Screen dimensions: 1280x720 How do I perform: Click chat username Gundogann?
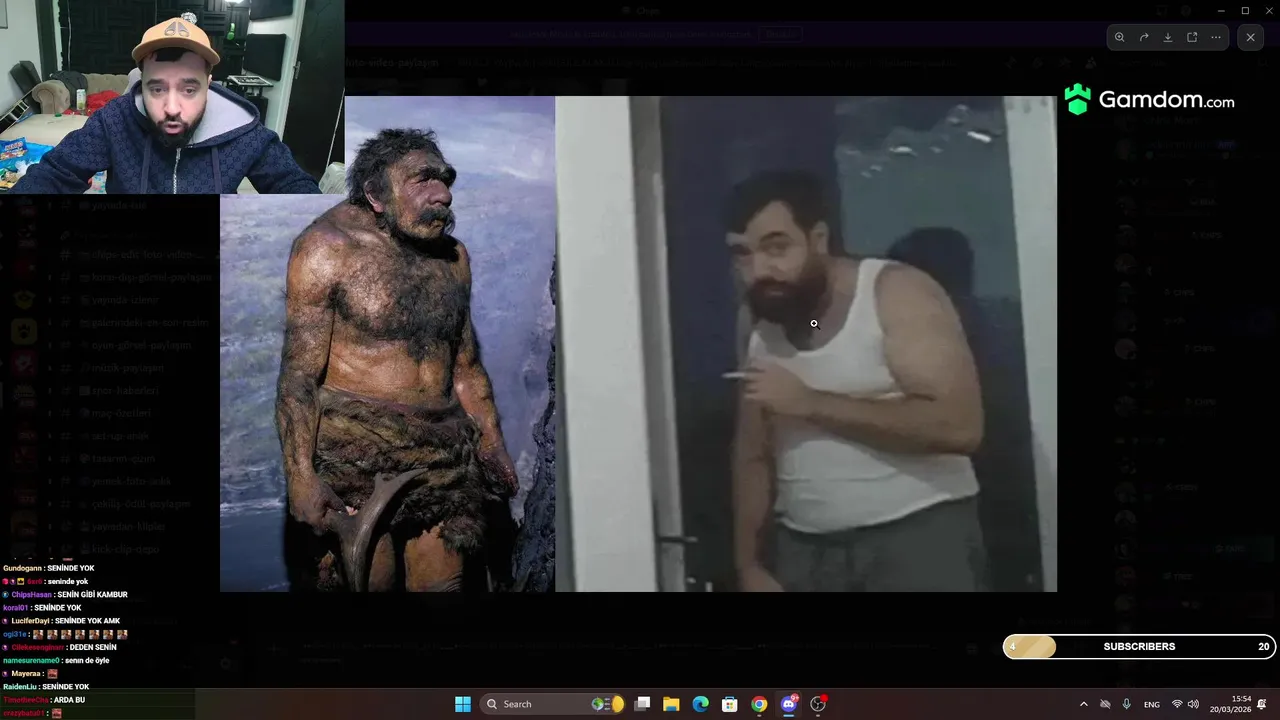[23, 568]
